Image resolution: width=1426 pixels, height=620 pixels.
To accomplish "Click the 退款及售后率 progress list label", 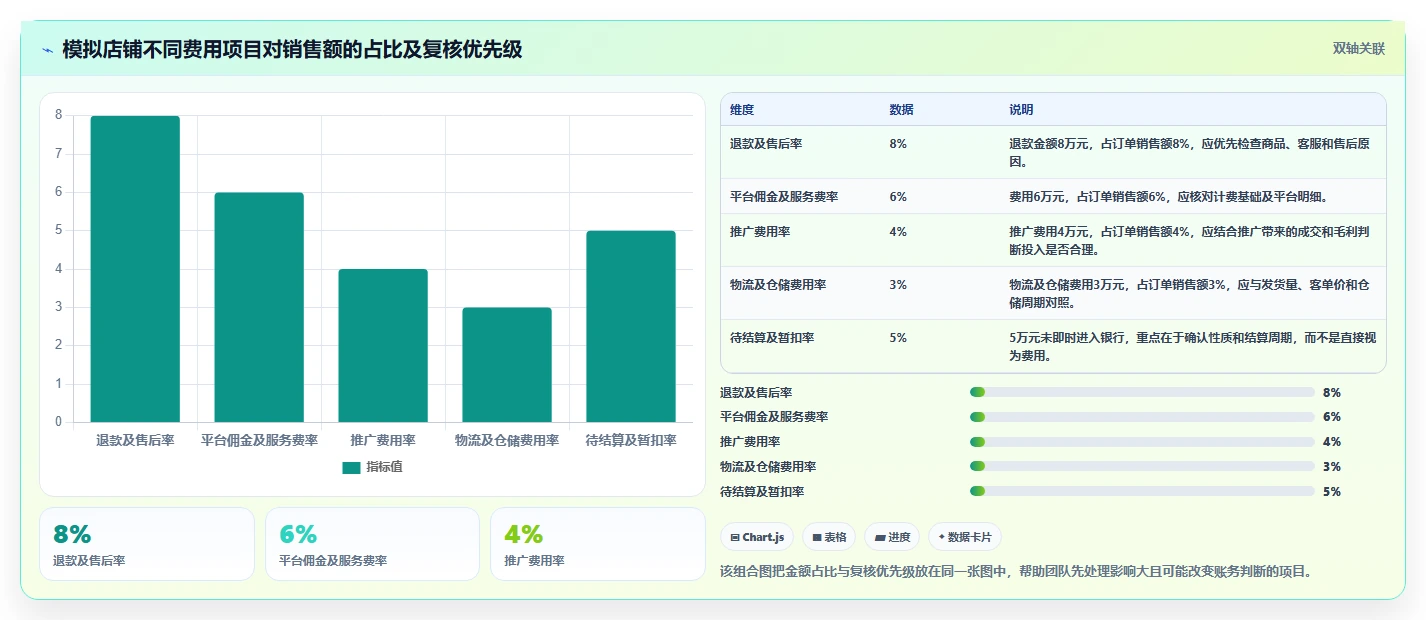I will coord(756,393).
